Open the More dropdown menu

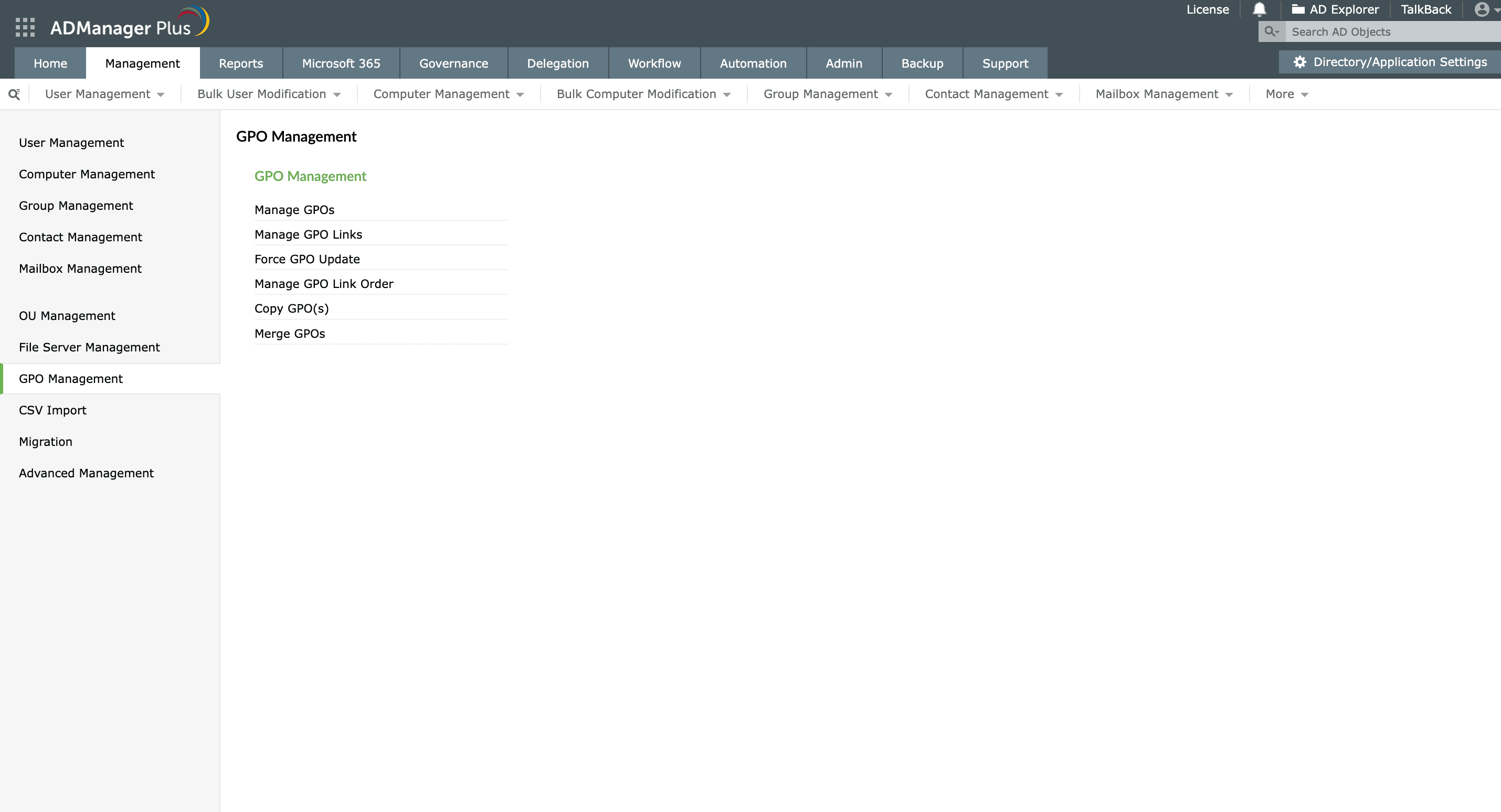tap(1286, 94)
